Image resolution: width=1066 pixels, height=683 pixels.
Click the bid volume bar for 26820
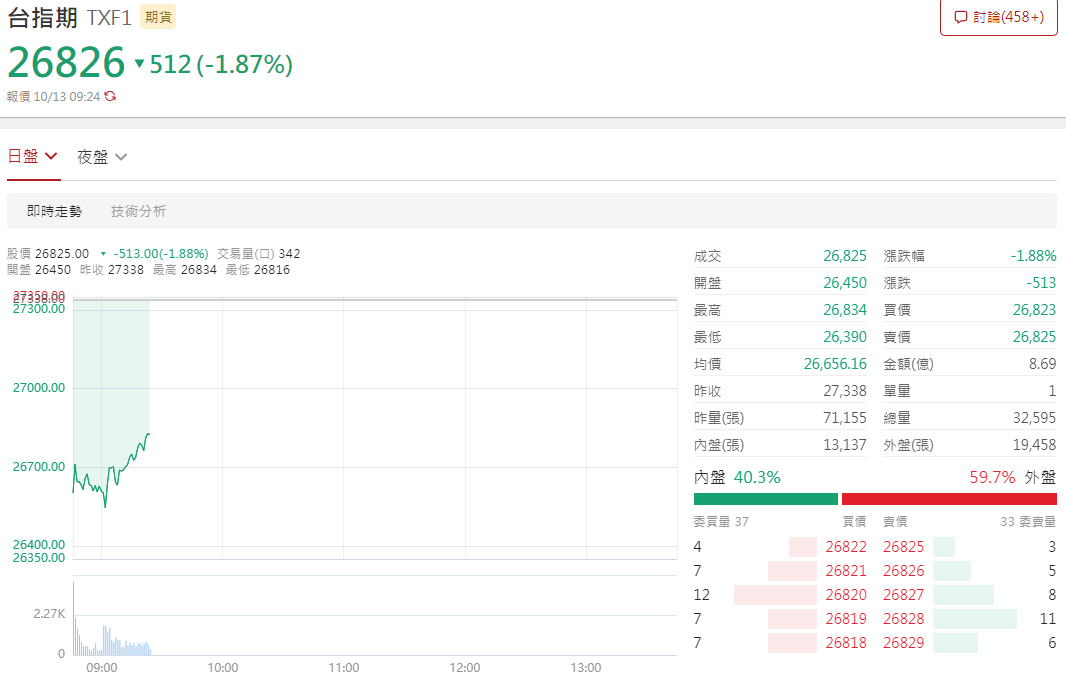click(775, 595)
